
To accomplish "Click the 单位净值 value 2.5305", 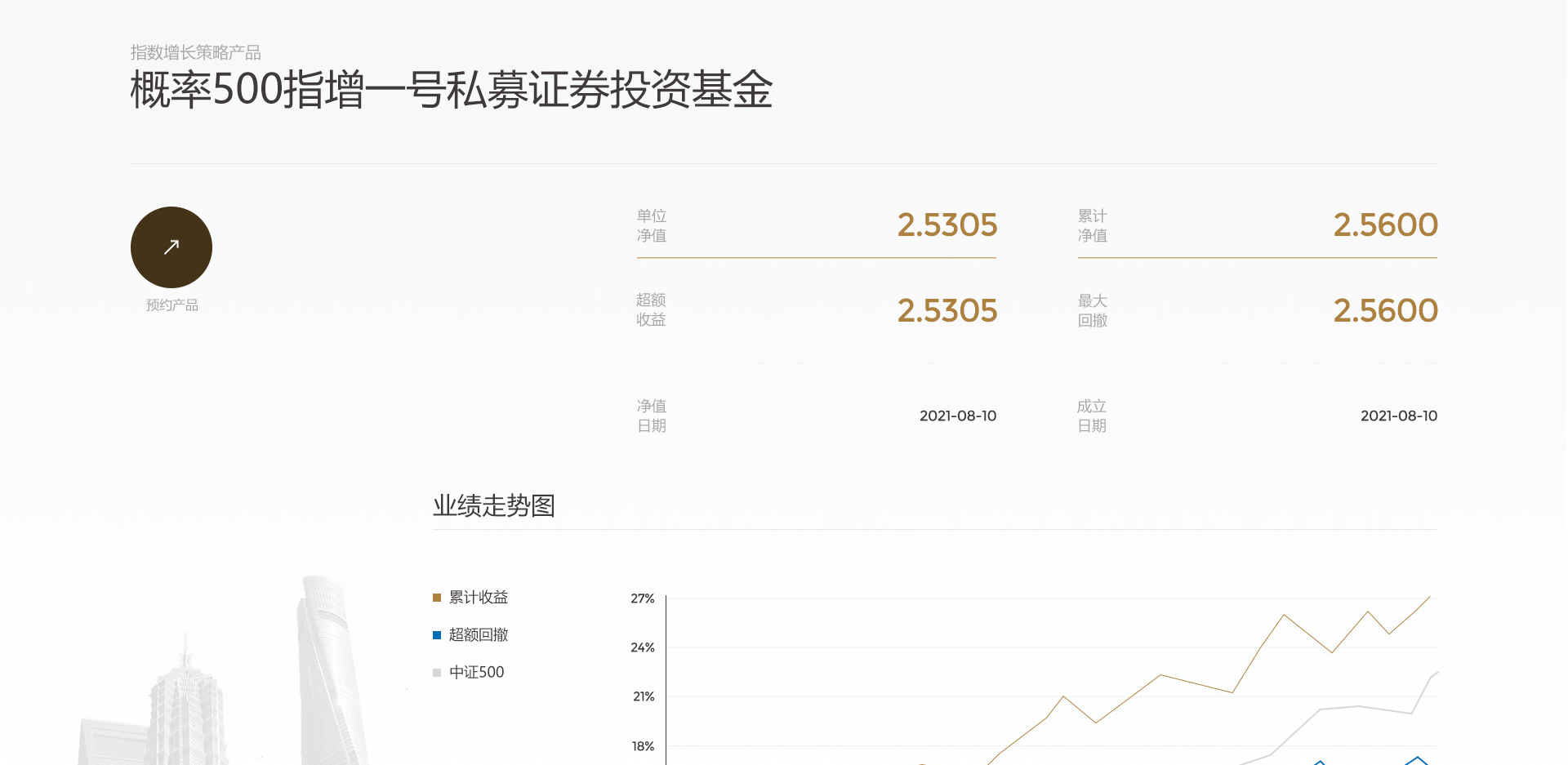I will [x=947, y=225].
